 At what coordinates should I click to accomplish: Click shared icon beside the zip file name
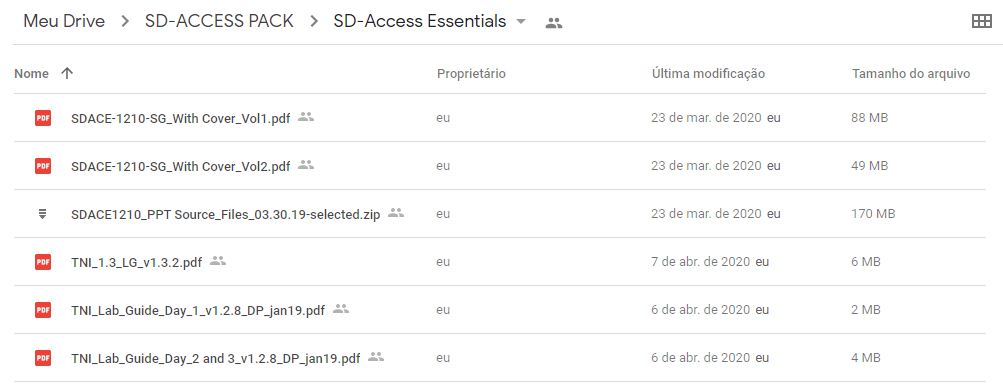coord(396,213)
